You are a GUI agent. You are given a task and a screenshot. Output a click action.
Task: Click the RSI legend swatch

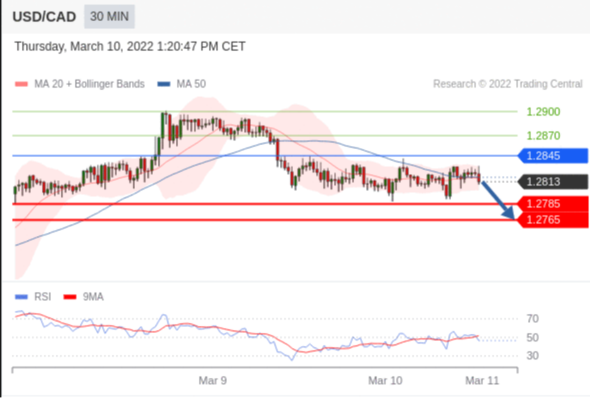pos(21,297)
